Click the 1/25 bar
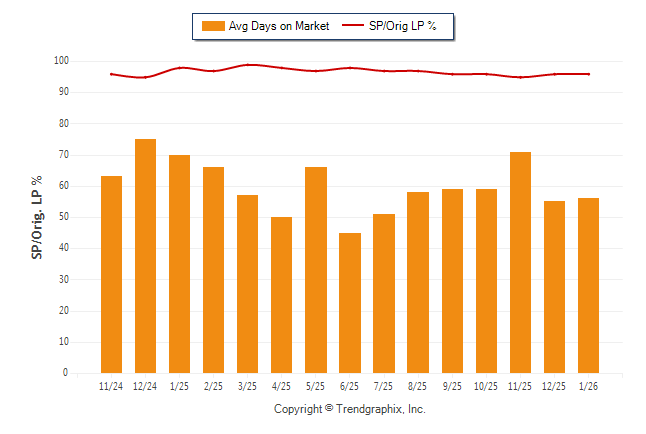This screenshot has width=646, height=434. pos(179,264)
